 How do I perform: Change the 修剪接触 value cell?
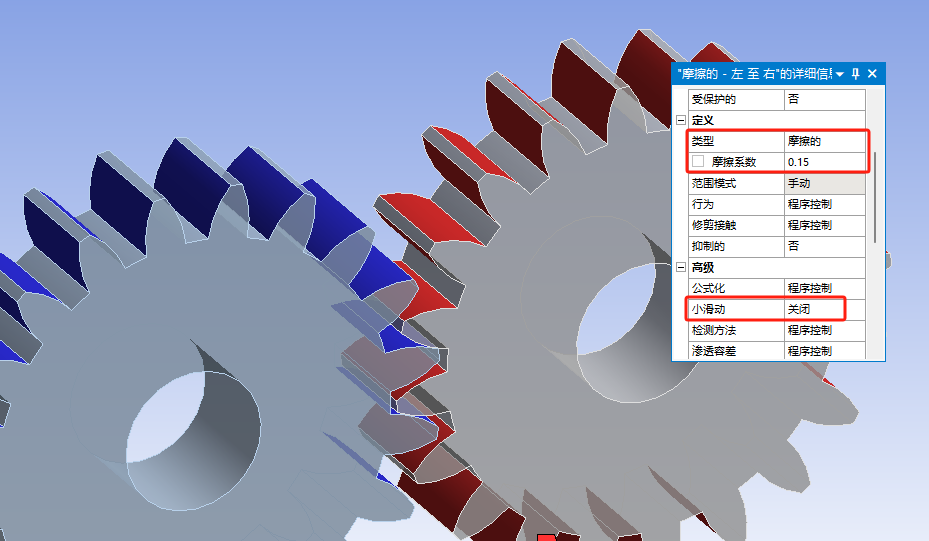[x=824, y=225]
